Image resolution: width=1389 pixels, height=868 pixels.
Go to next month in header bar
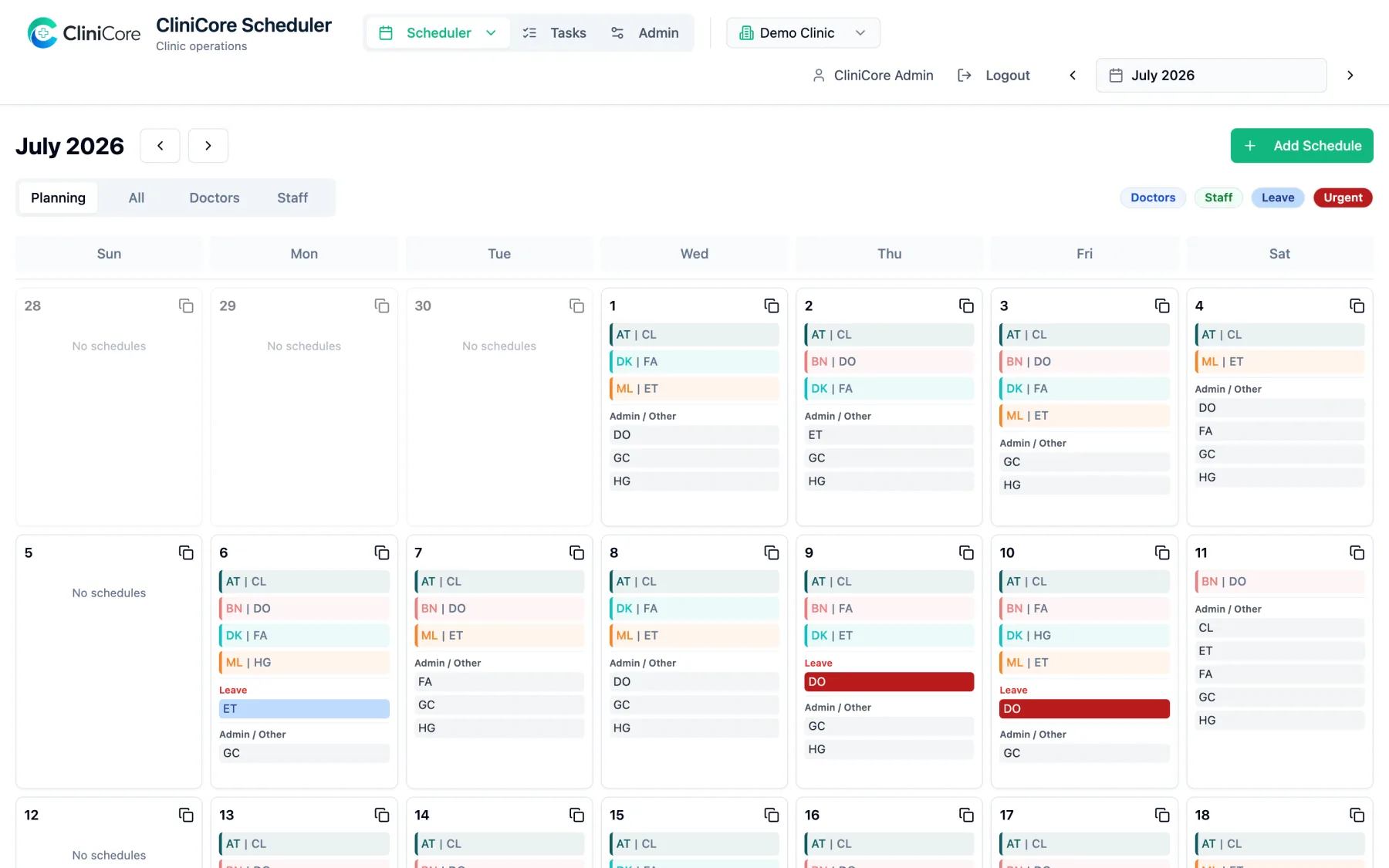(1350, 75)
